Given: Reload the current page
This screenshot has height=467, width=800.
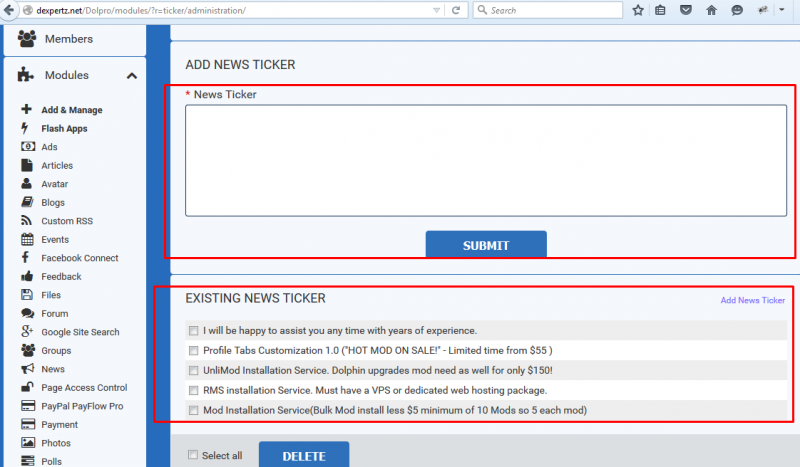Looking at the screenshot, I should pyautogui.click(x=456, y=10).
